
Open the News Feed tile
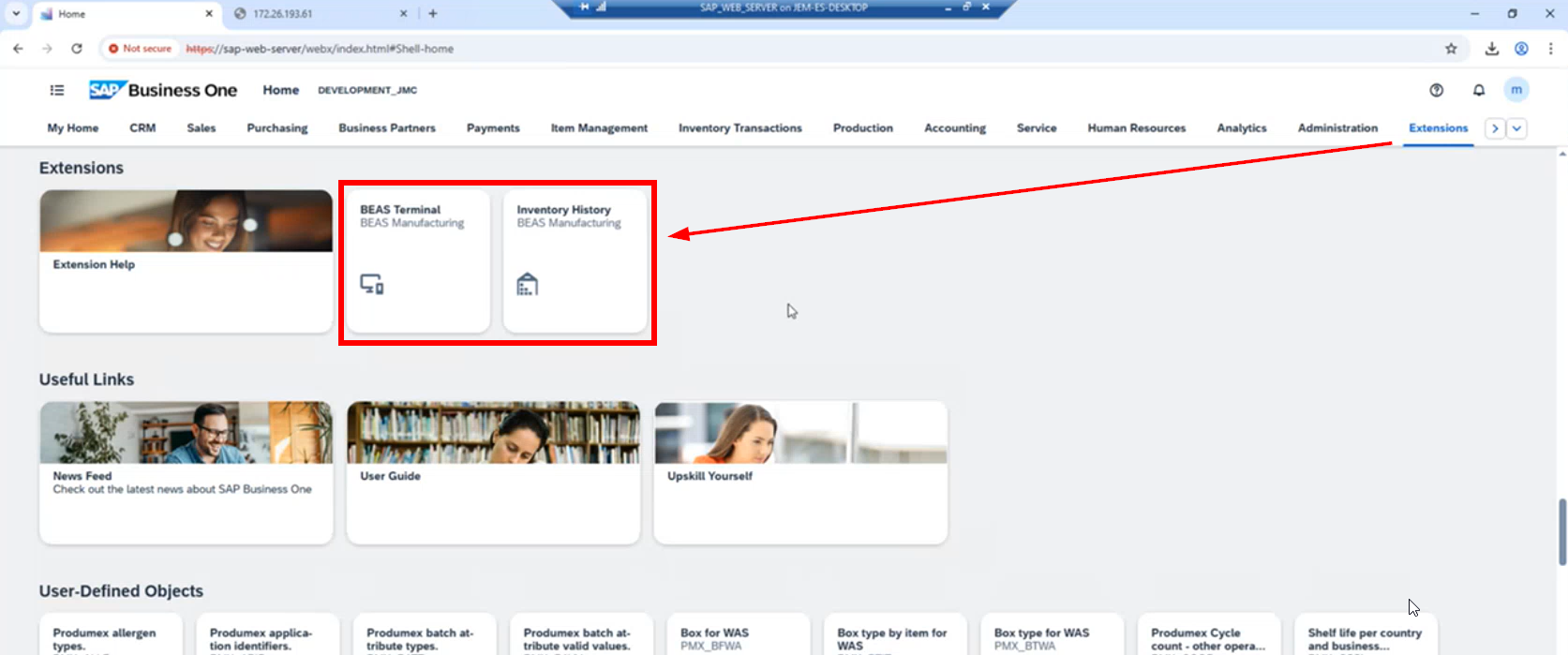click(x=186, y=473)
